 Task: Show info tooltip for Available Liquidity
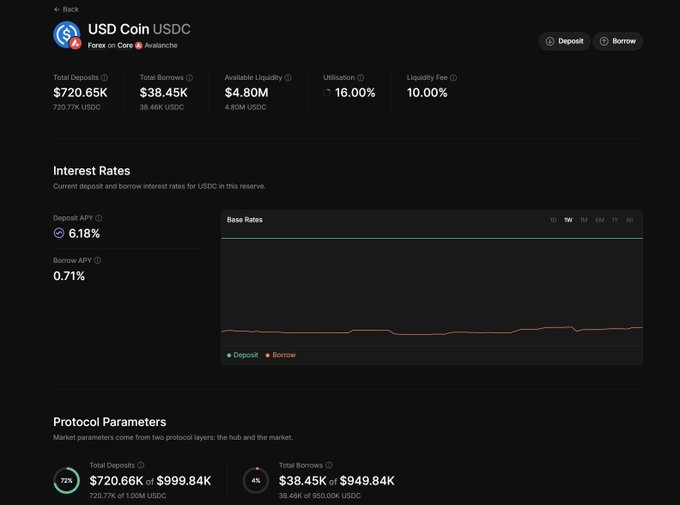point(288,78)
